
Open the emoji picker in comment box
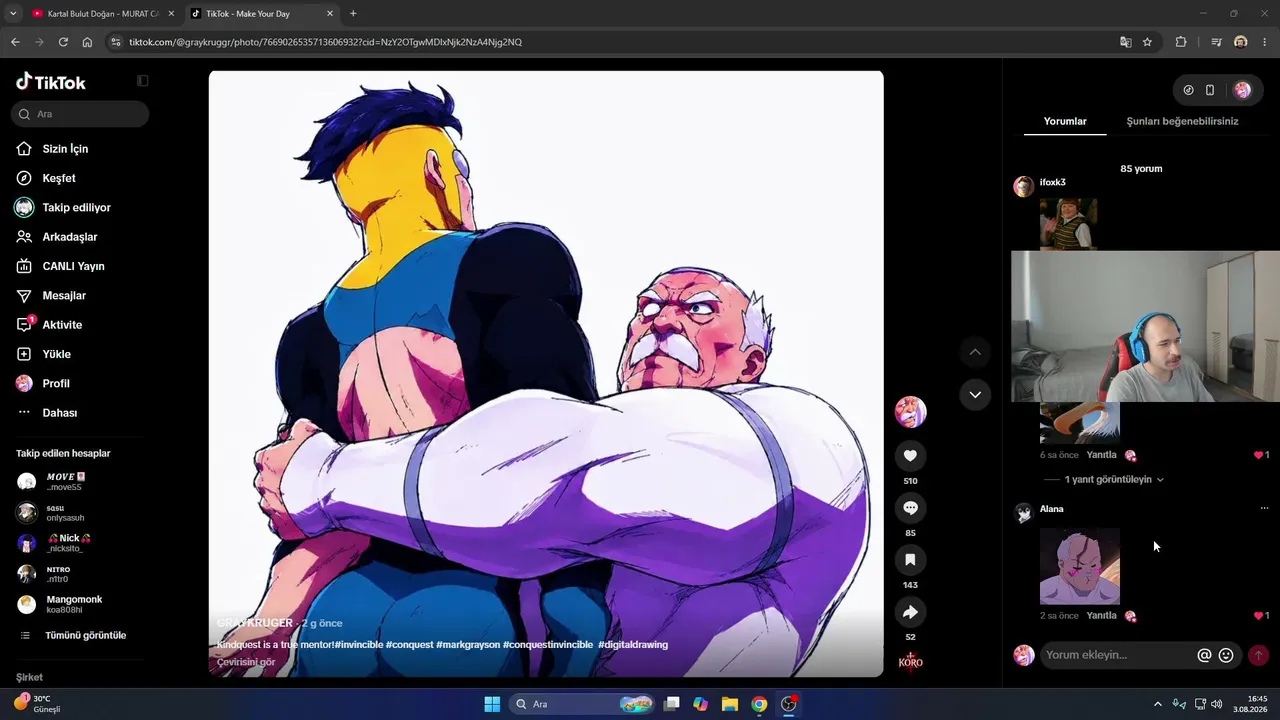pos(1226,655)
